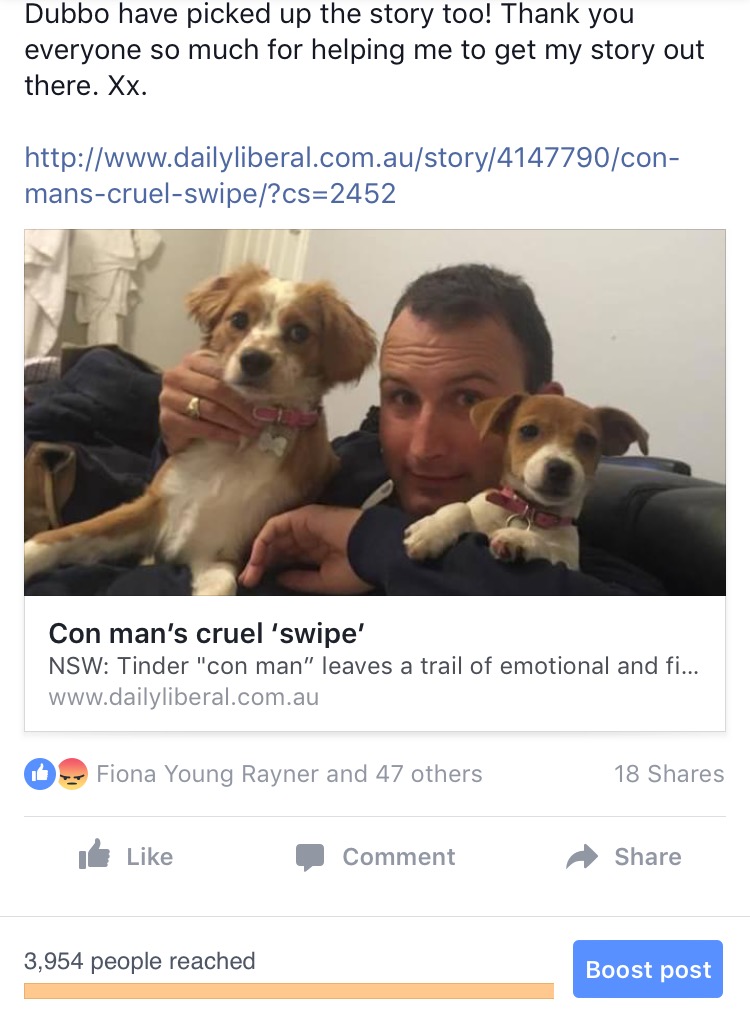Open the dailyliberal.com.au story URL link

tap(352, 175)
